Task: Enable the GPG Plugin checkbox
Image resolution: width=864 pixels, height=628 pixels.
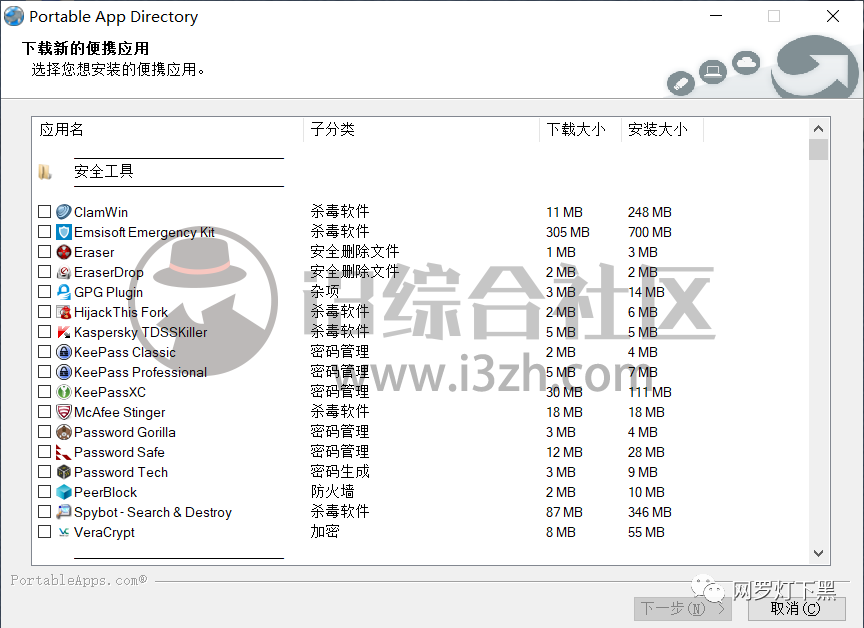Action: point(45,291)
